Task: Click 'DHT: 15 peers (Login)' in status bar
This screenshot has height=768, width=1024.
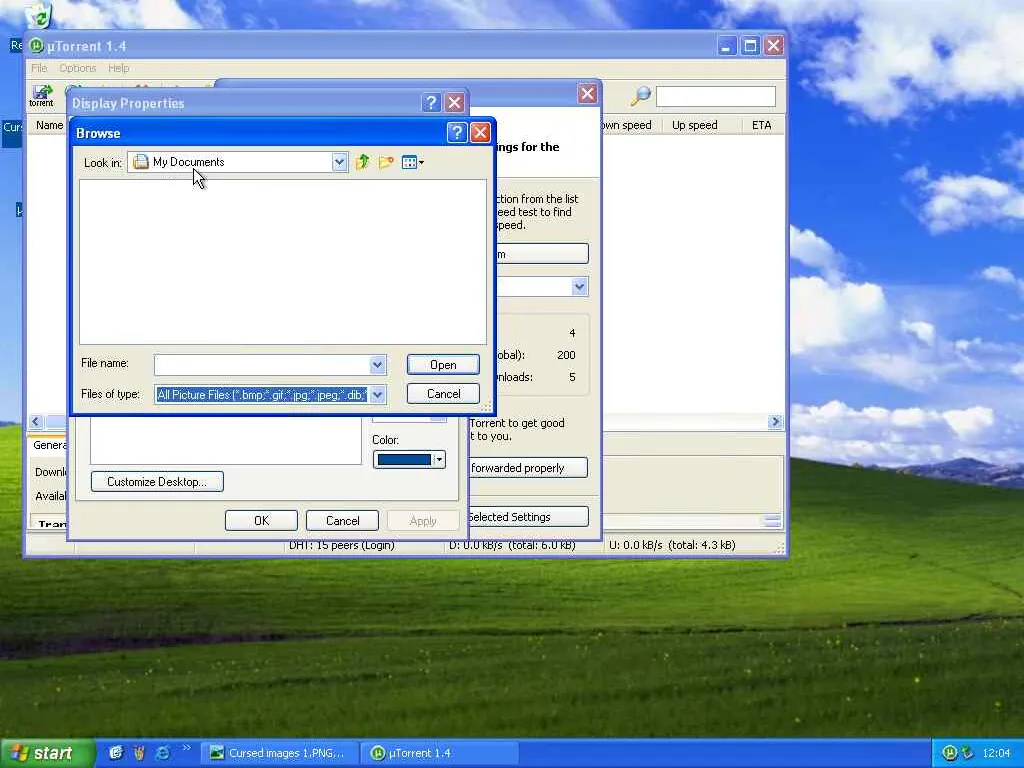Action: (342, 545)
